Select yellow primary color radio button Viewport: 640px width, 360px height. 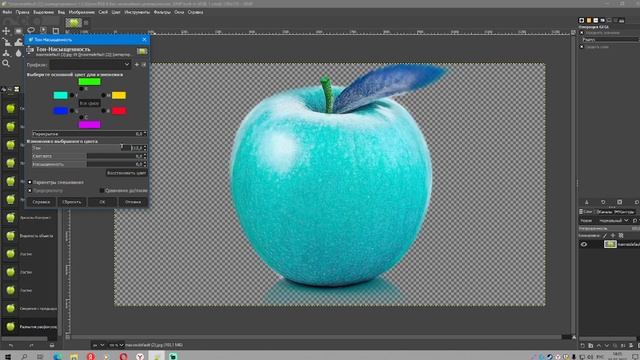(x=104, y=95)
